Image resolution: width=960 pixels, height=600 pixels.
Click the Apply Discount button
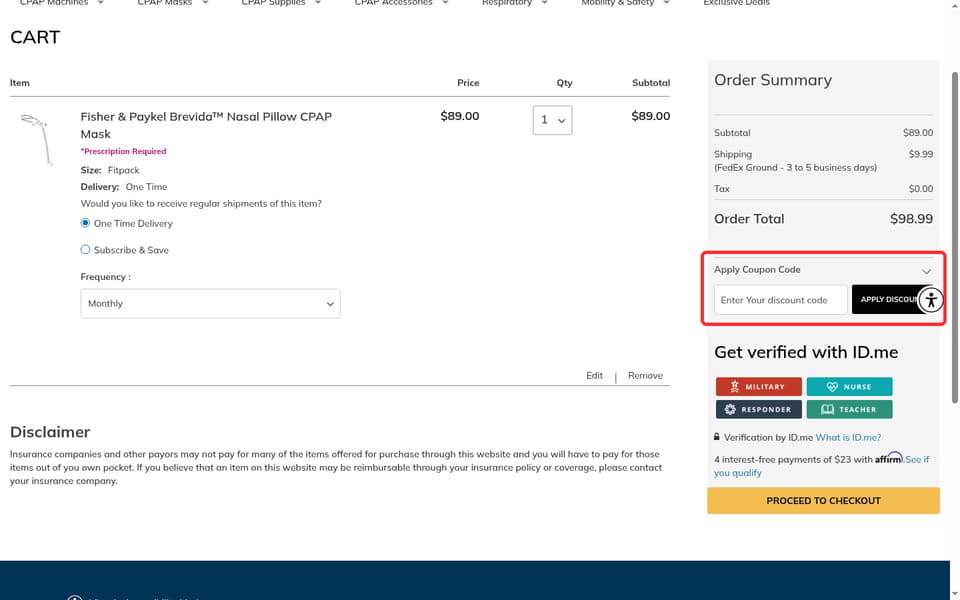coord(891,299)
